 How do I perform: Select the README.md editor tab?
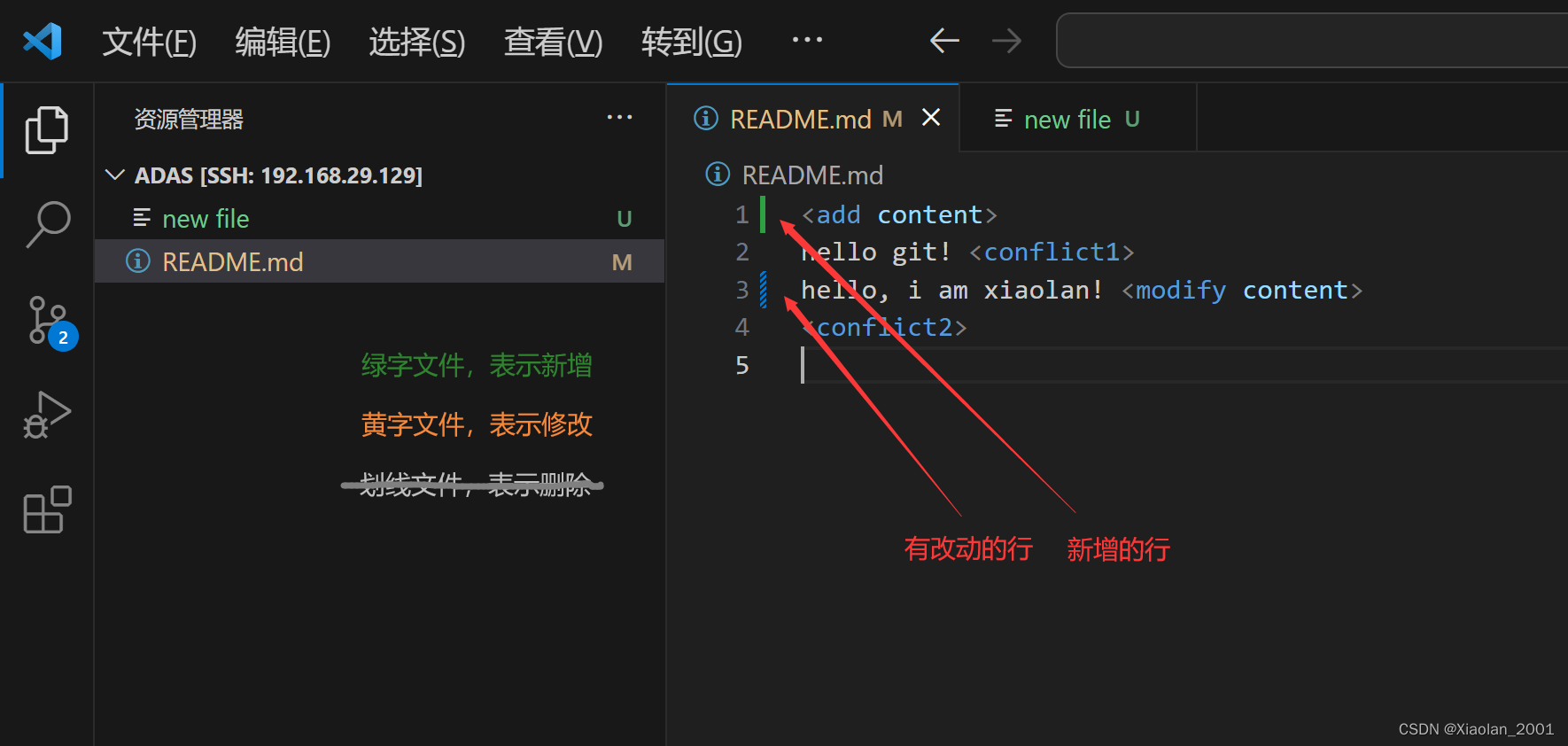point(813,118)
